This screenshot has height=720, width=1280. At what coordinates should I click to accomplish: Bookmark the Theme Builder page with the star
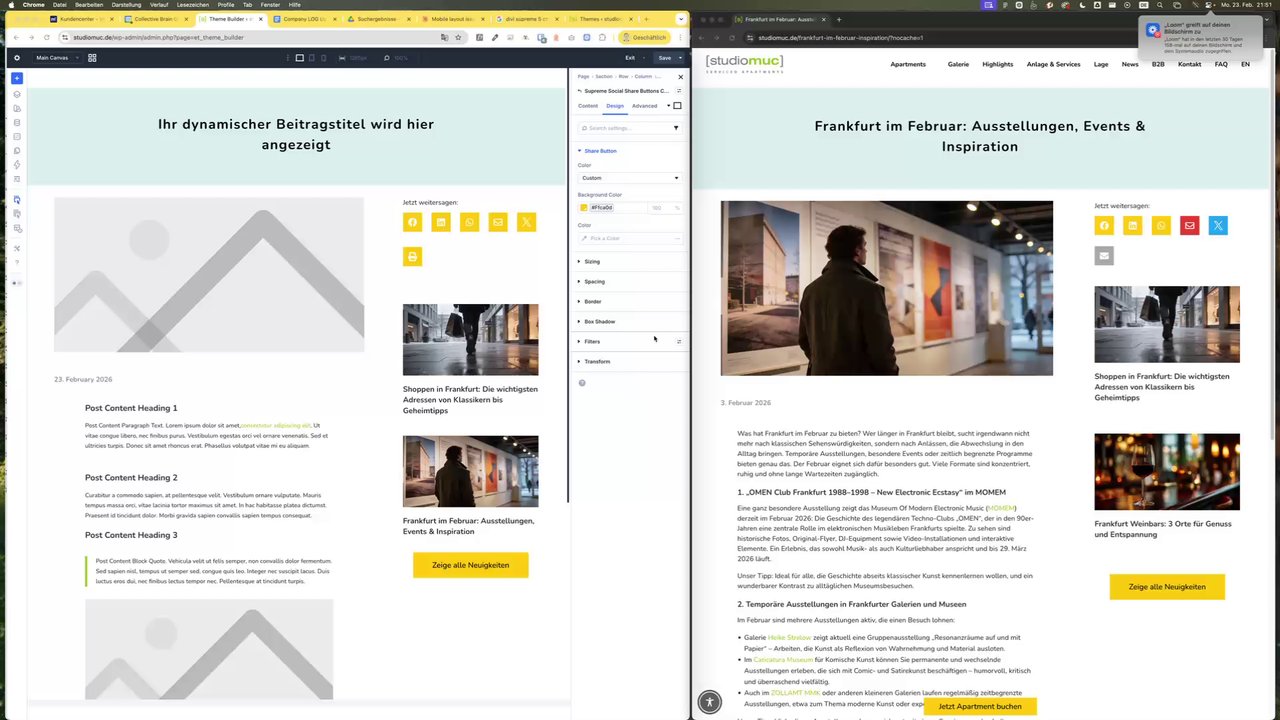(458, 38)
